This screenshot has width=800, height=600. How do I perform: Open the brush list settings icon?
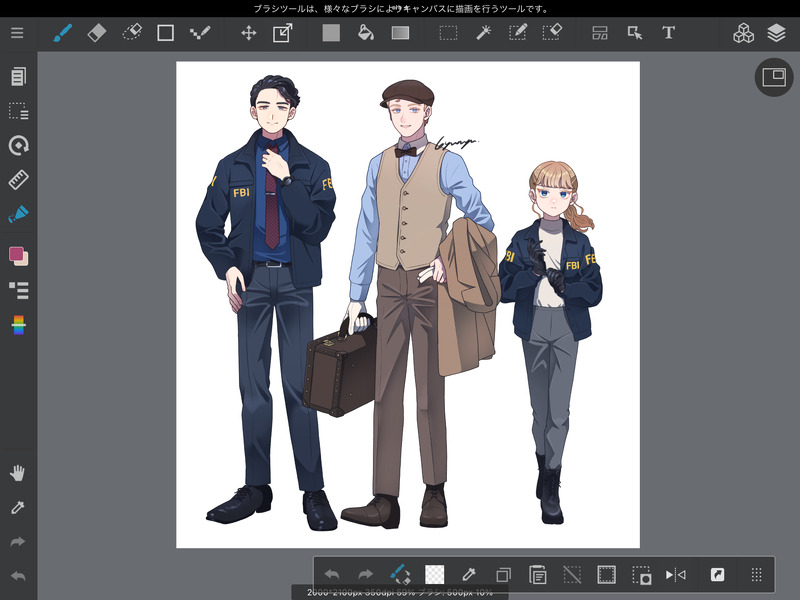pyautogui.click(x=18, y=290)
